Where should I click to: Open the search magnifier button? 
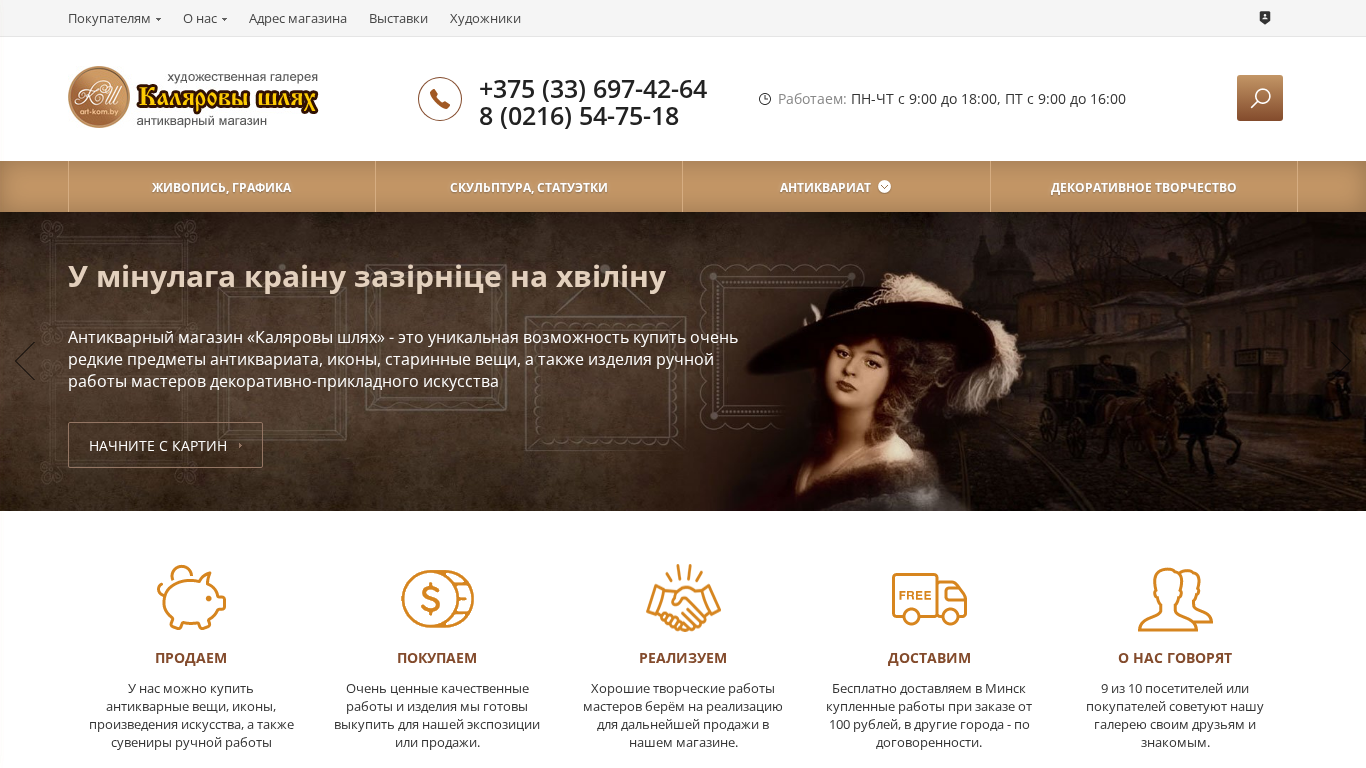(1259, 98)
